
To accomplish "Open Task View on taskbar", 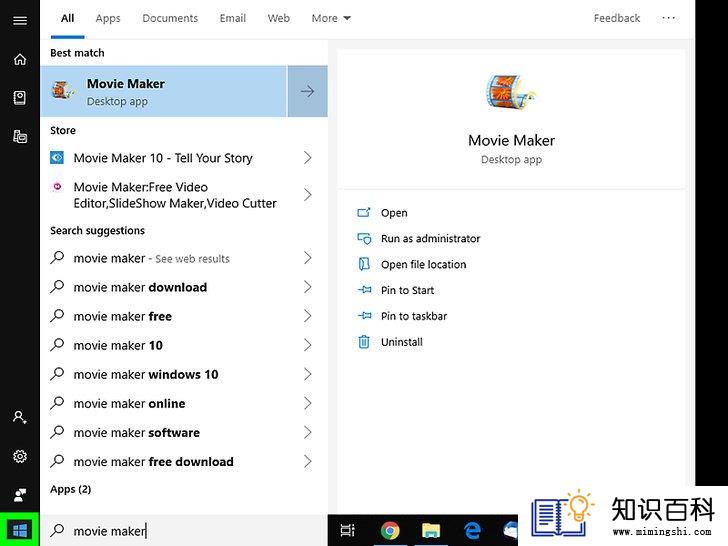I will (347, 530).
